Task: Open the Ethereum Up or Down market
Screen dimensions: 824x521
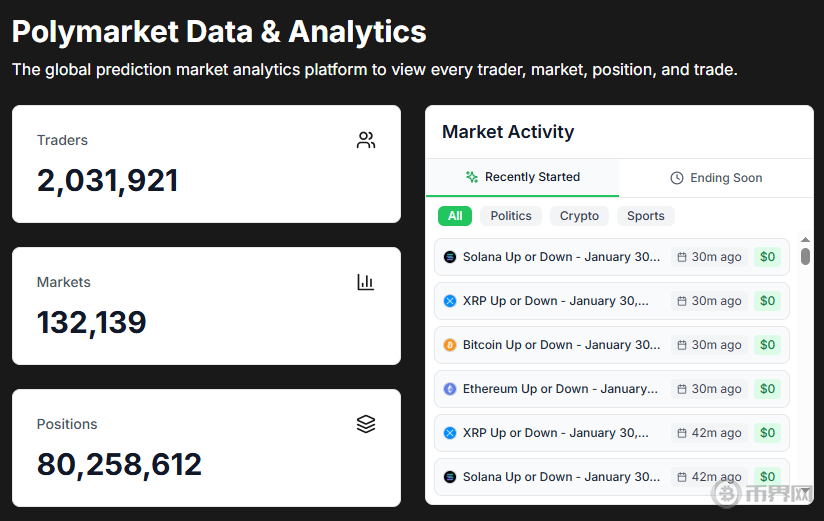Action: point(560,389)
